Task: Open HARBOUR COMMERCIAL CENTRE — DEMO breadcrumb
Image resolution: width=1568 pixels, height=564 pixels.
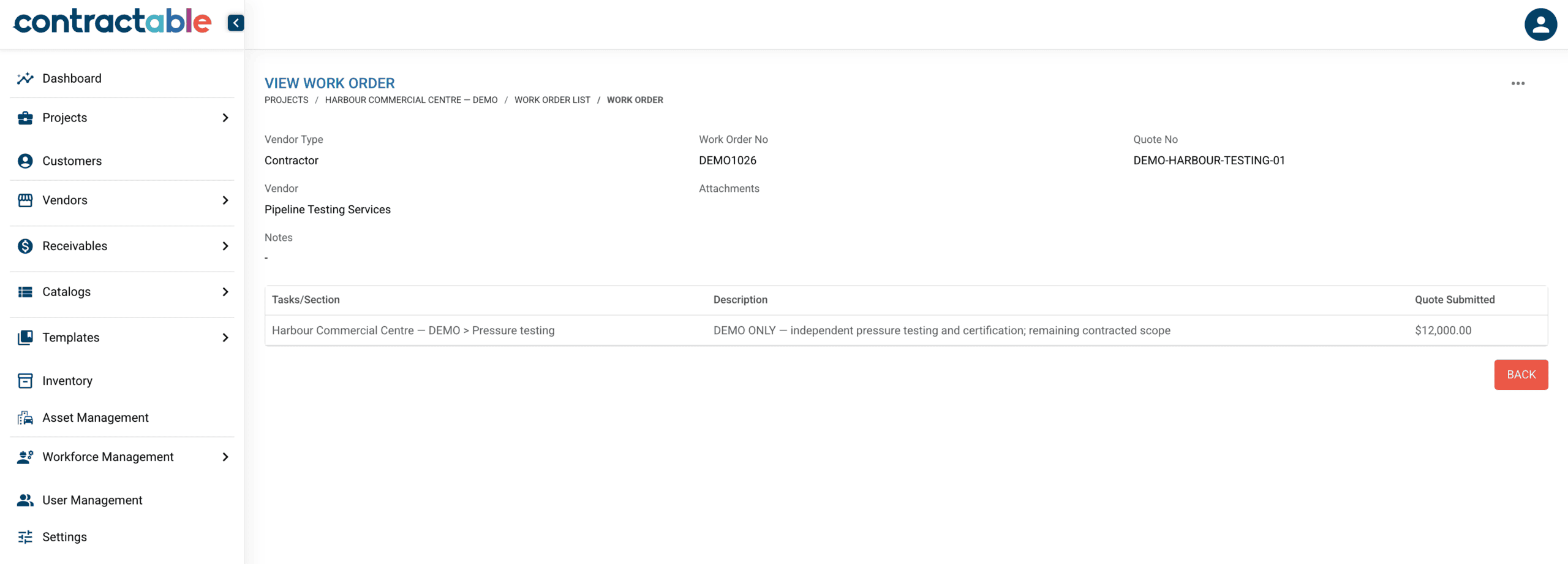Action: point(412,100)
